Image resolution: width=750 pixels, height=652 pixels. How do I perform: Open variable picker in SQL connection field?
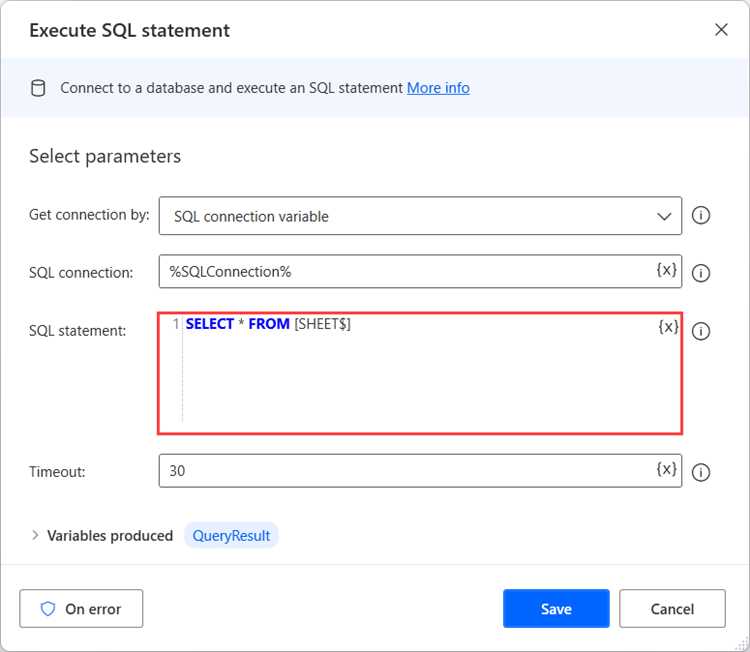667,270
